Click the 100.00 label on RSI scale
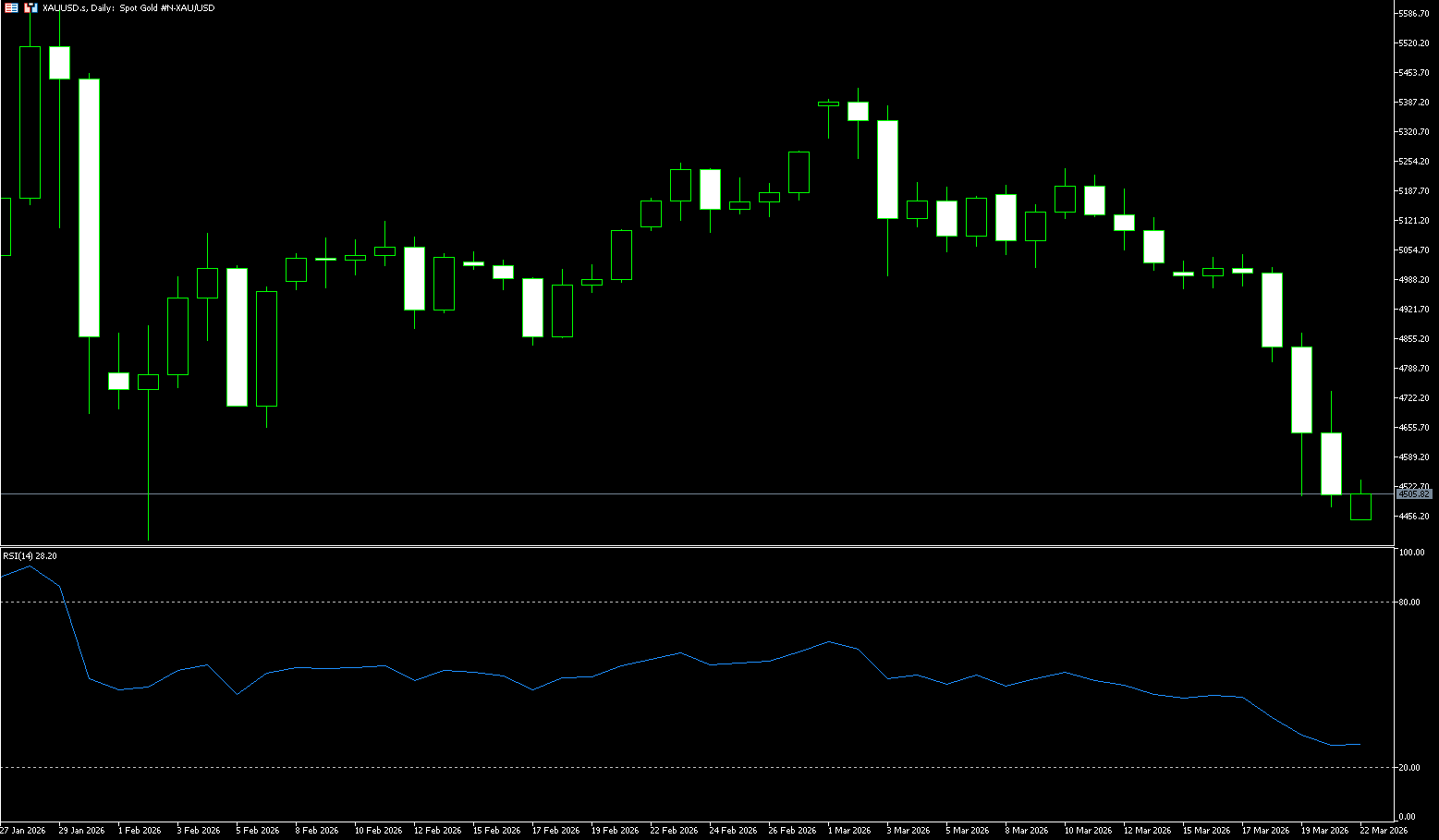This screenshot has height=840, width=1439. (x=1411, y=553)
